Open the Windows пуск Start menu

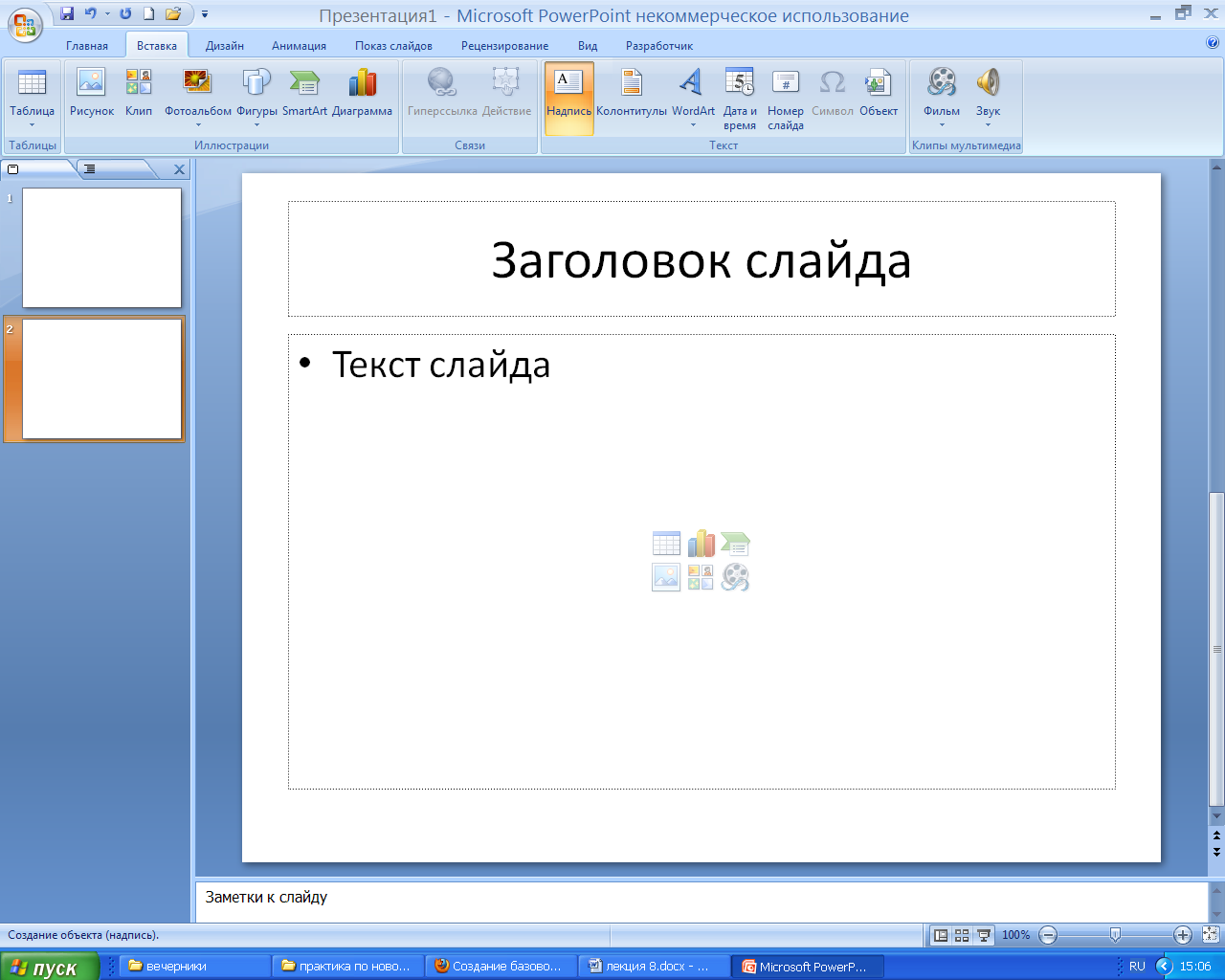pyautogui.click(x=50, y=967)
